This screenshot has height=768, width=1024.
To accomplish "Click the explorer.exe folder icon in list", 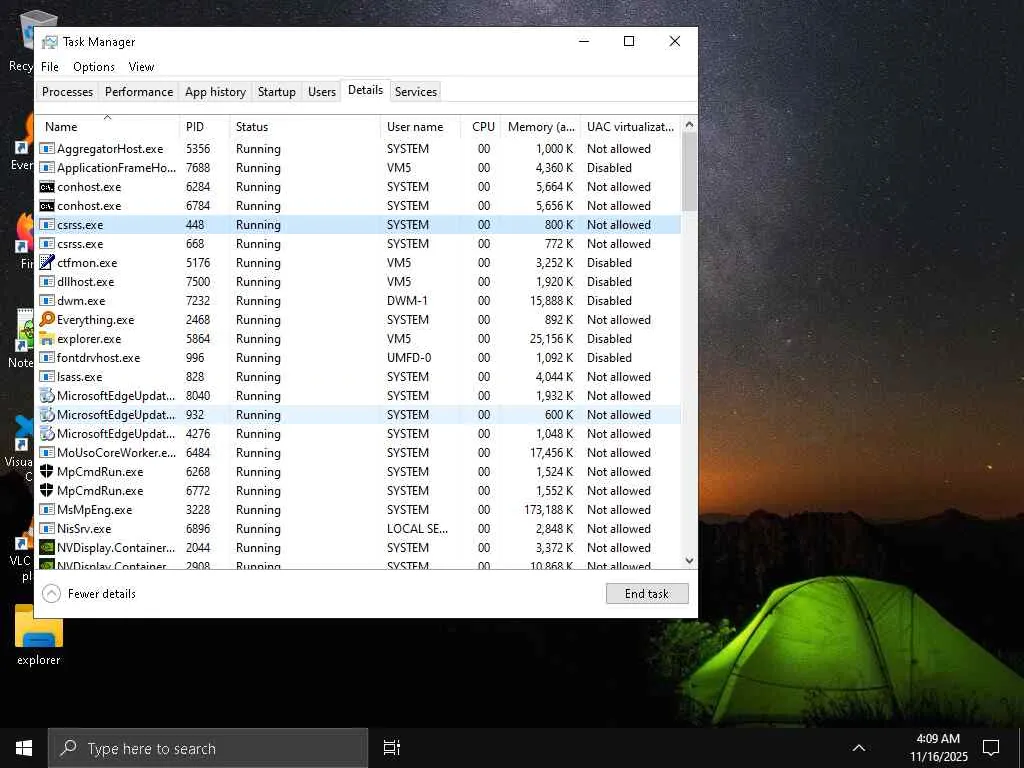I will [x=46, y=338].
